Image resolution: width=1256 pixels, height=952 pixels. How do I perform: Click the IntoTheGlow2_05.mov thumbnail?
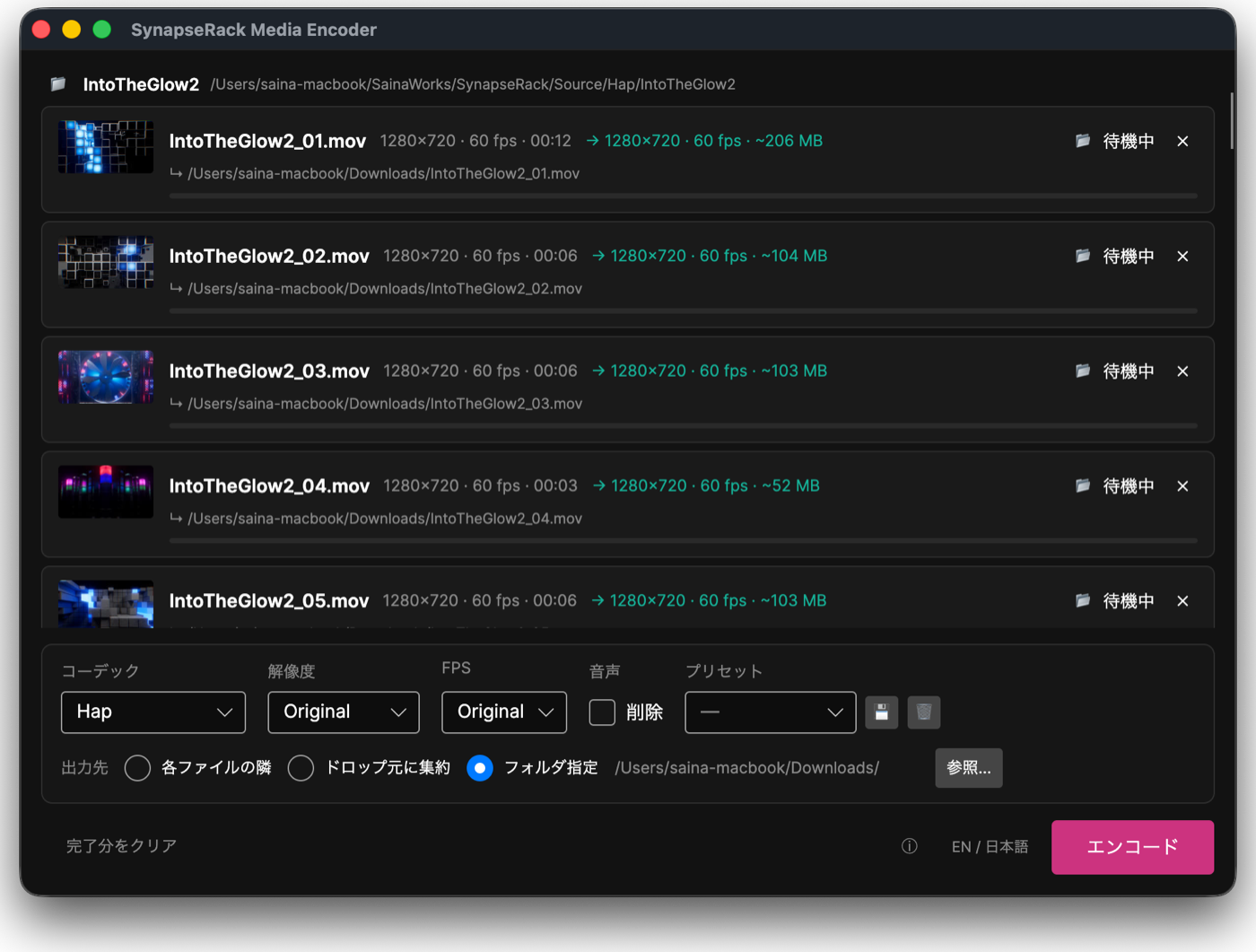[x=106, y=604]
